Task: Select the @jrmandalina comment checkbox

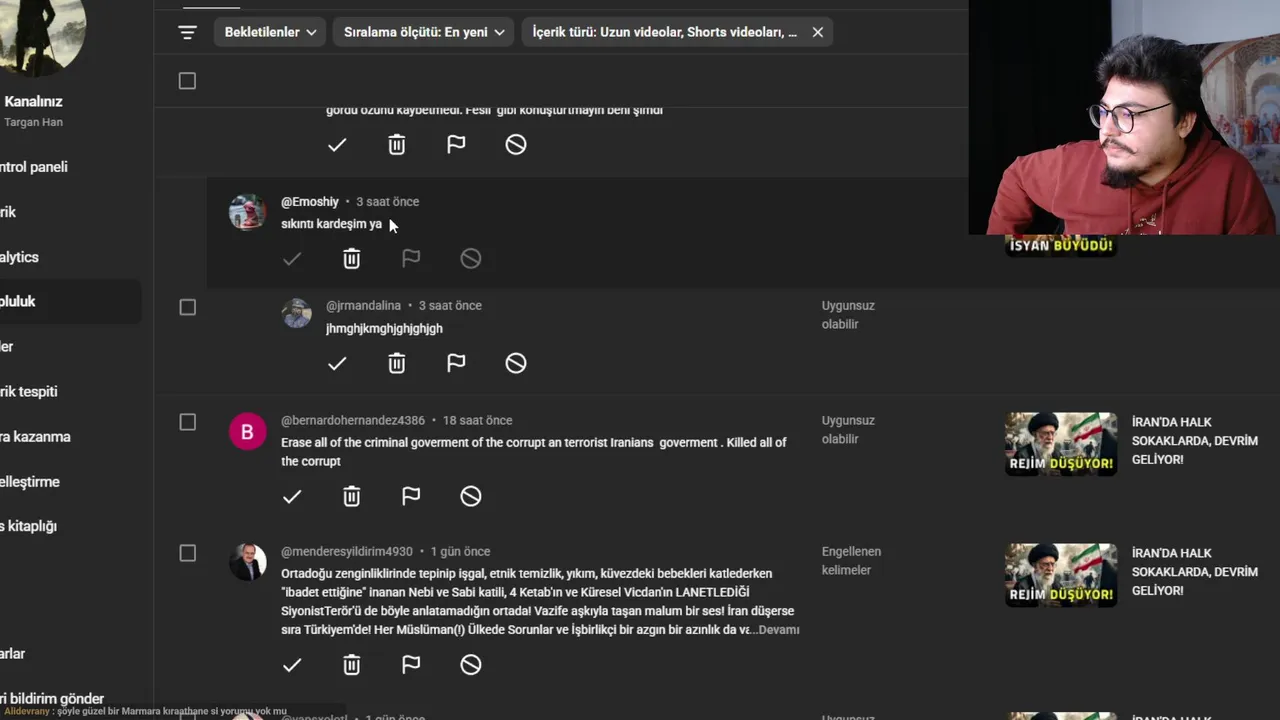Action: pyautogui.click(x=187, y=307)
